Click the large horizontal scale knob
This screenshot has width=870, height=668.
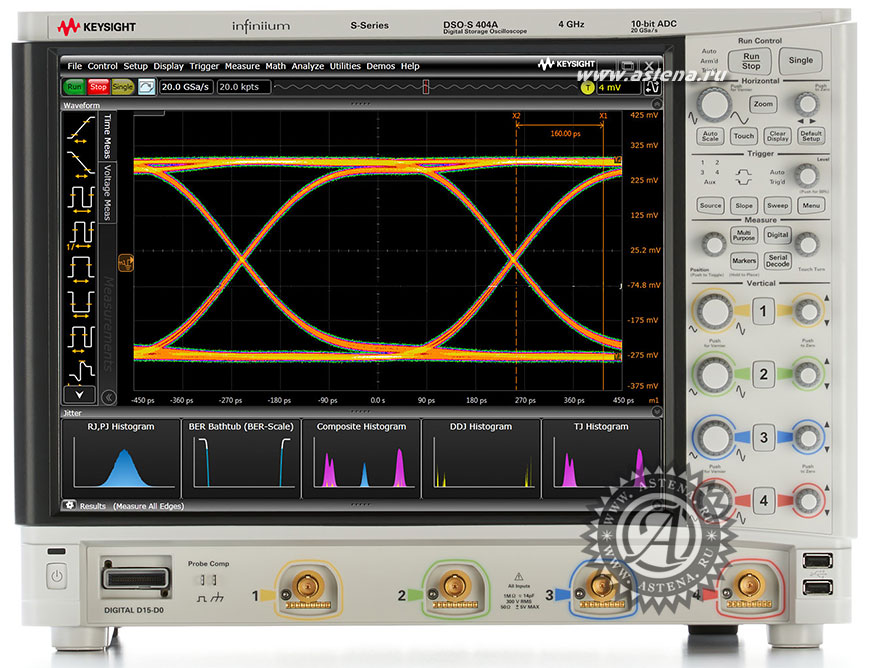(x=714, y=104)
